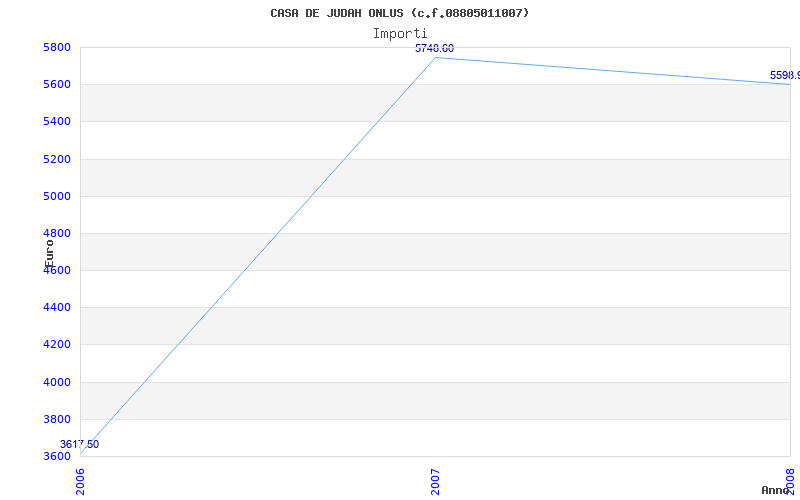The image size is (800, 500).
Task: Click the 5600 y-axis tick label
Action: (55, 84)
